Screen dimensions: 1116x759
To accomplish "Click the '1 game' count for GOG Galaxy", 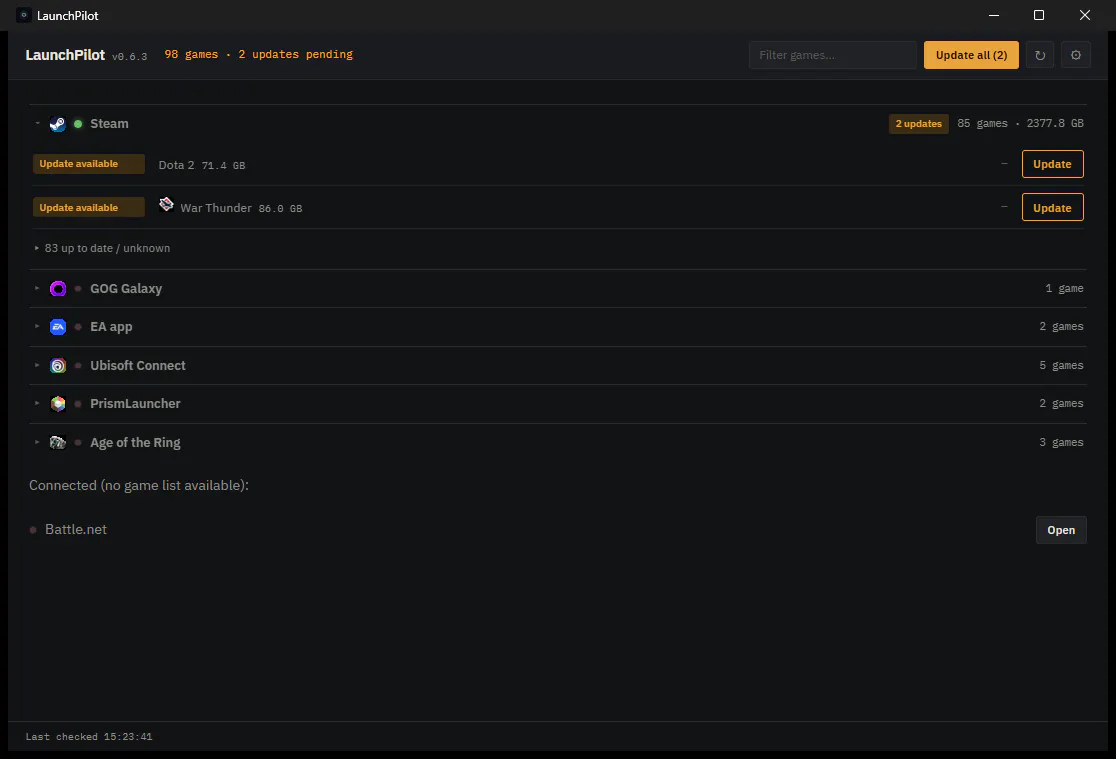I will pyautogui.click(x=1064, y=288).
